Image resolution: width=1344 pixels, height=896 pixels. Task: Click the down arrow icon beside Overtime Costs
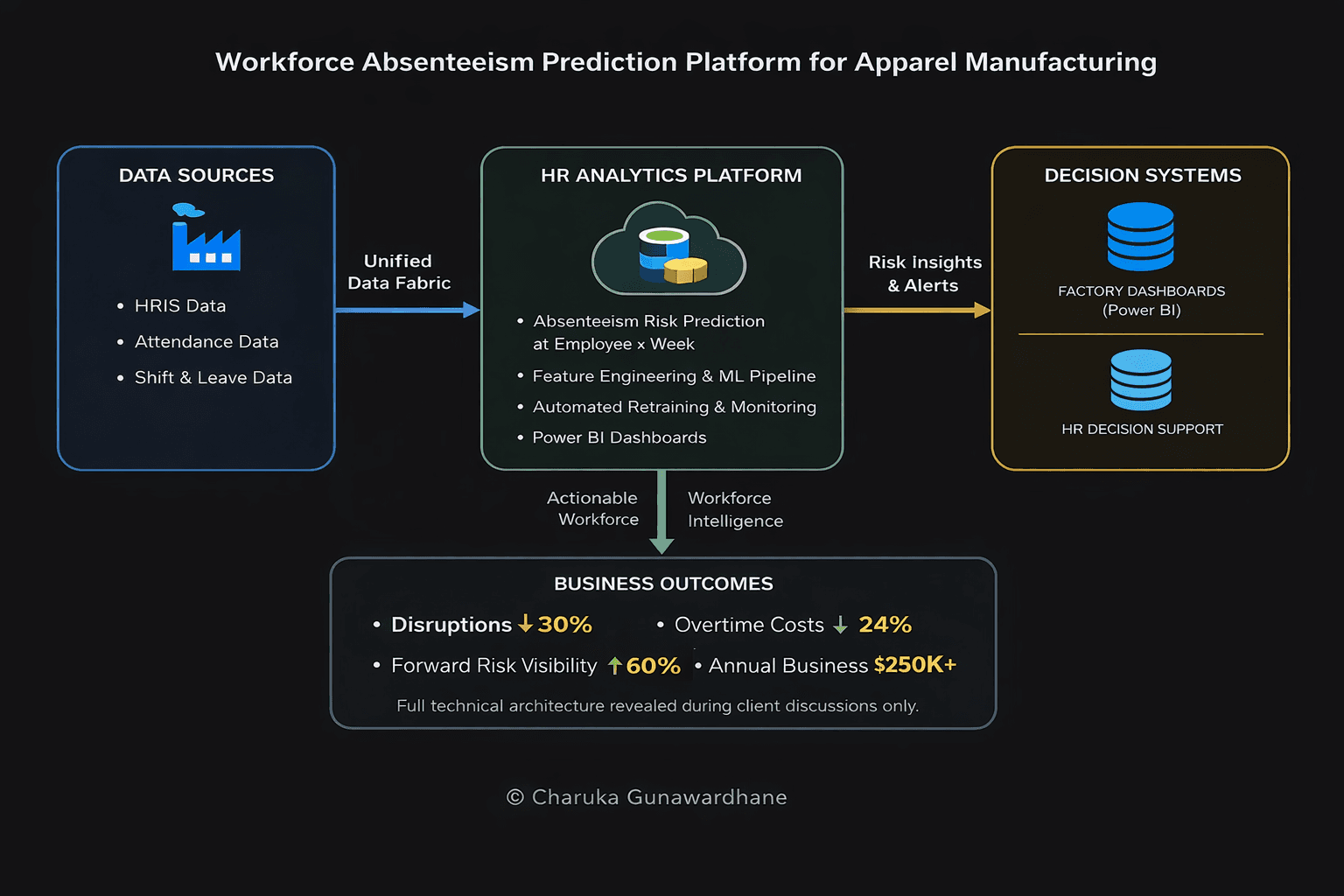tap(840, 625)
